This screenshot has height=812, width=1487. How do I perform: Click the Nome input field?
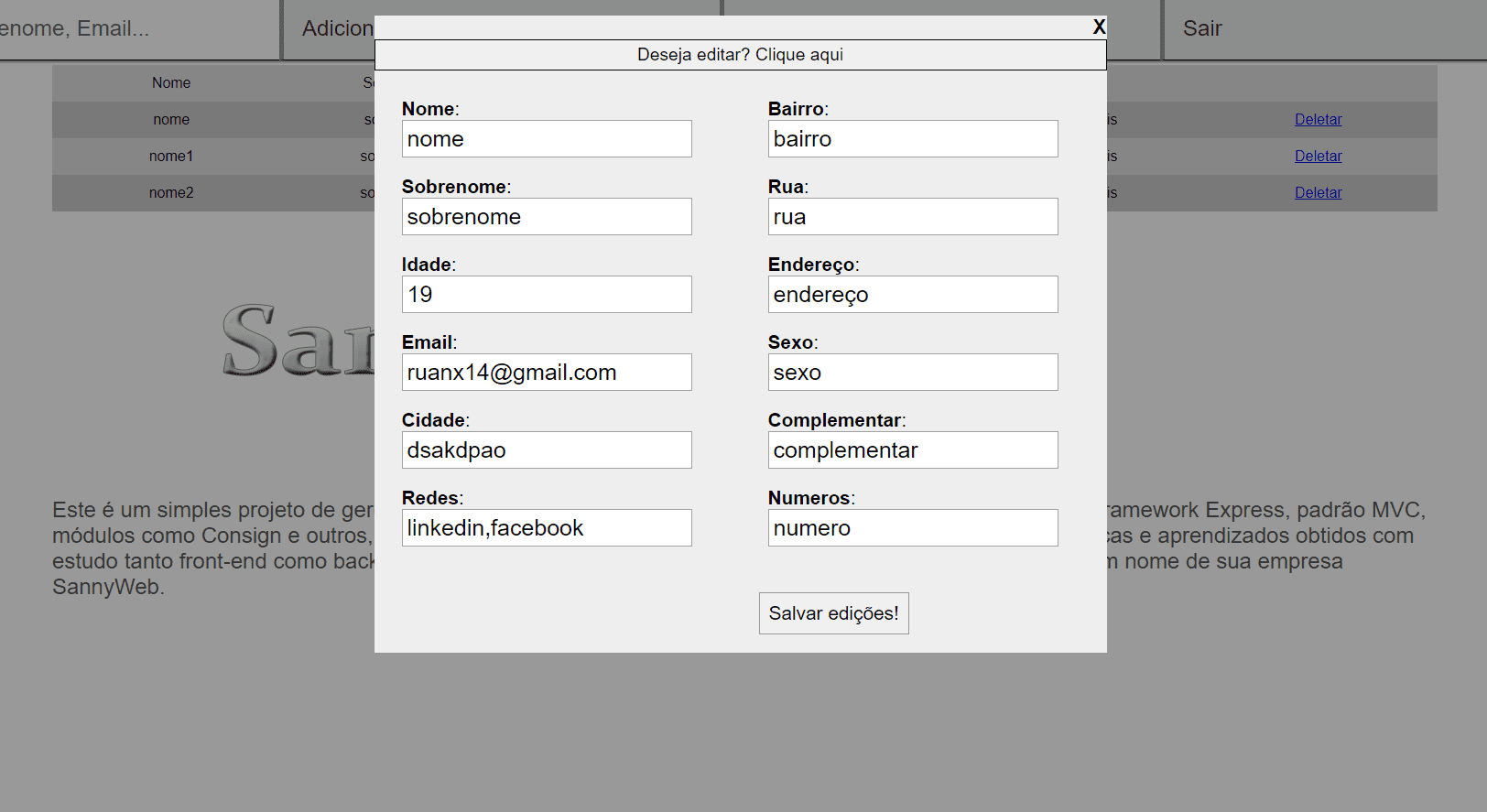(547, 139)
